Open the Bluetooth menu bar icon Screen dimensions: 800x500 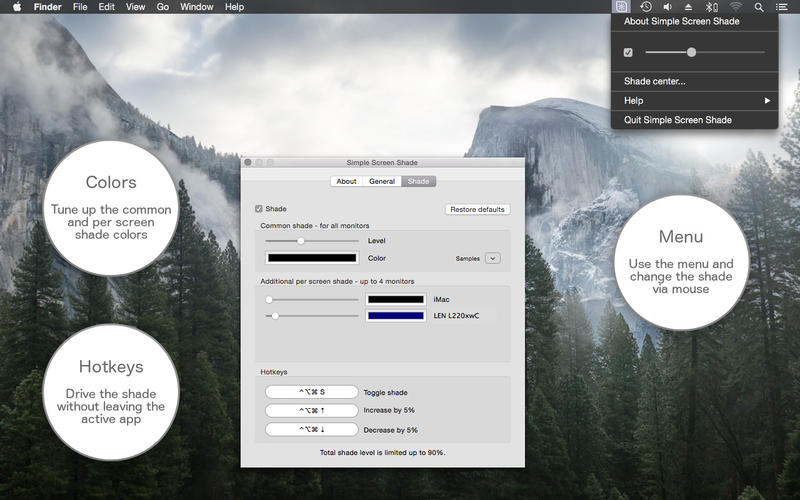point(711,7)
